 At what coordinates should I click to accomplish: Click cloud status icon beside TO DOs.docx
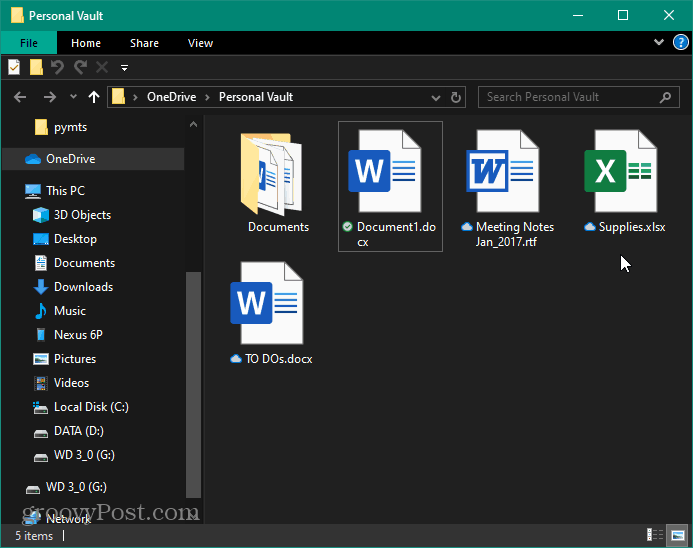pos(236,358)
